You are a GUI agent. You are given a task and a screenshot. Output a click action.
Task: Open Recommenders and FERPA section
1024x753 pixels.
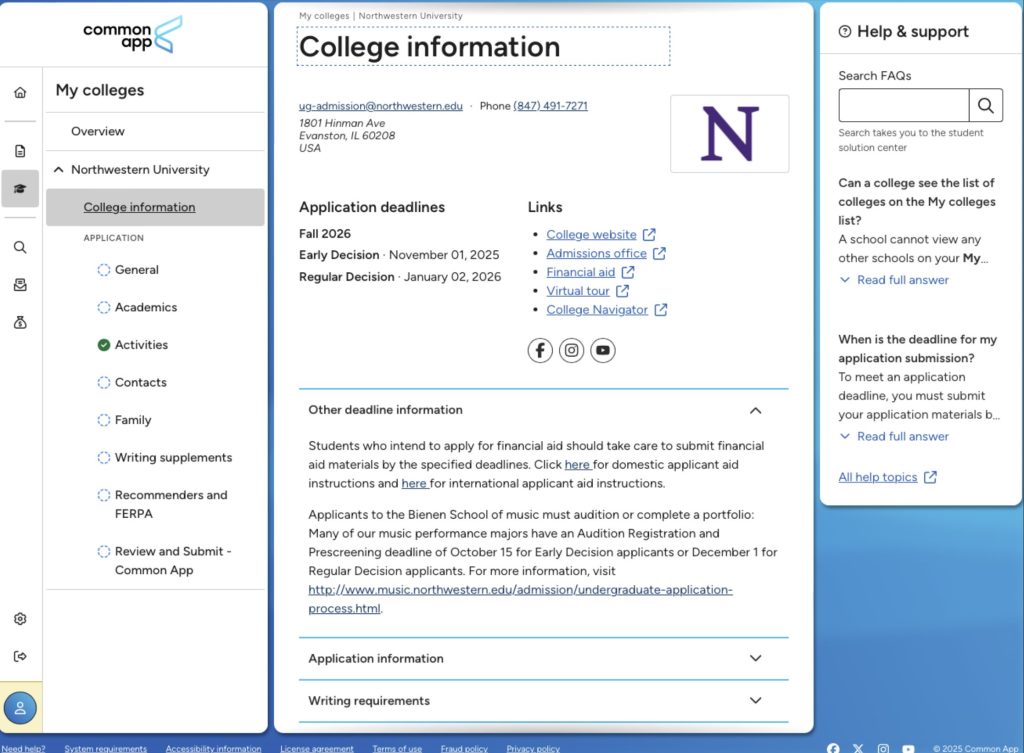(x=171, y=504)
